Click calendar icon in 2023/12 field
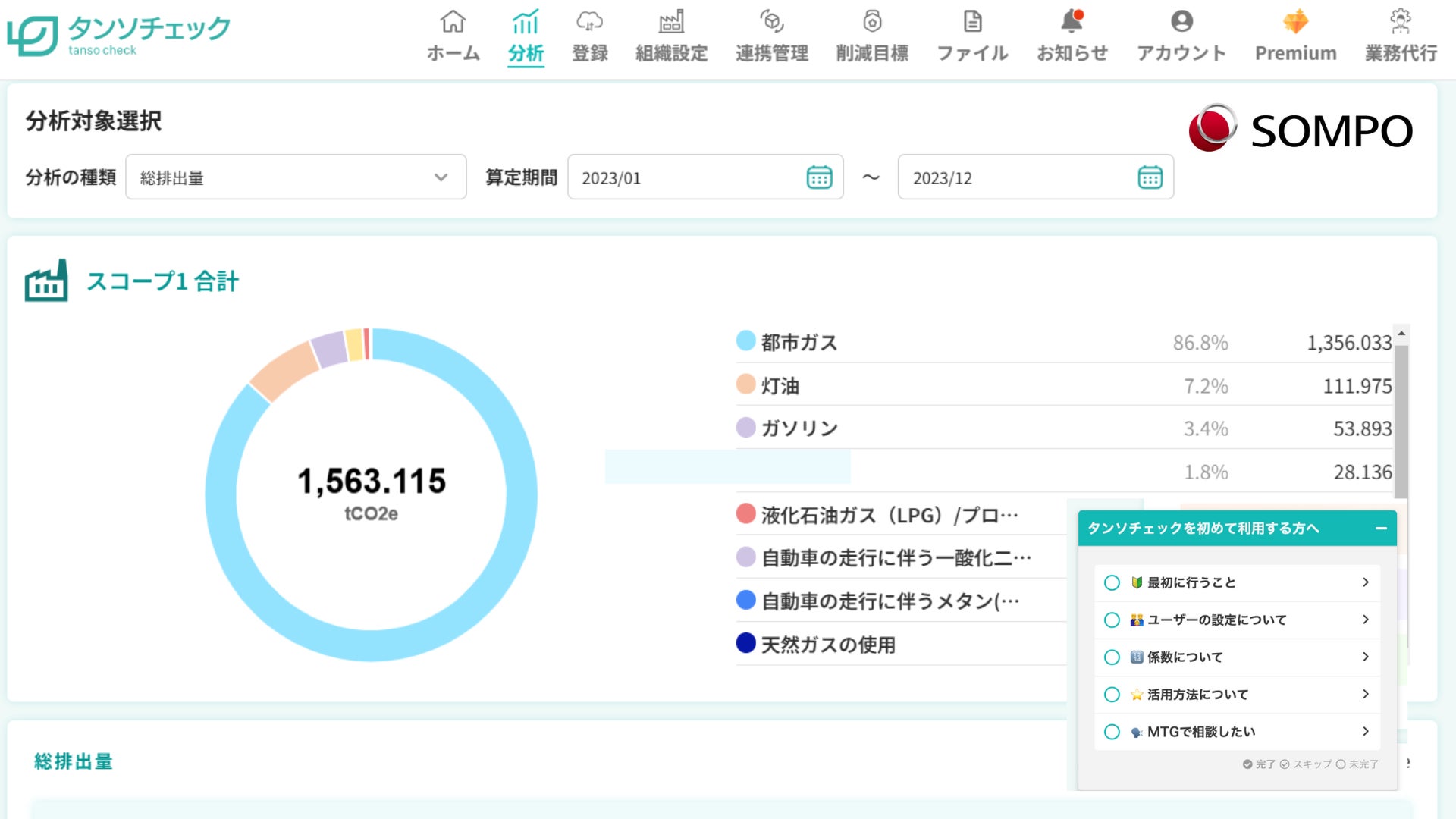Image resolution: width=1456 pixels, height=819 pixels. [x=1150, y=177]
